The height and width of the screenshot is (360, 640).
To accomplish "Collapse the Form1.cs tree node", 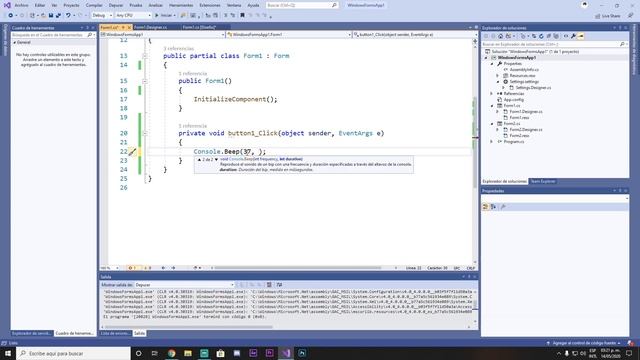I will tap(492, 106).
